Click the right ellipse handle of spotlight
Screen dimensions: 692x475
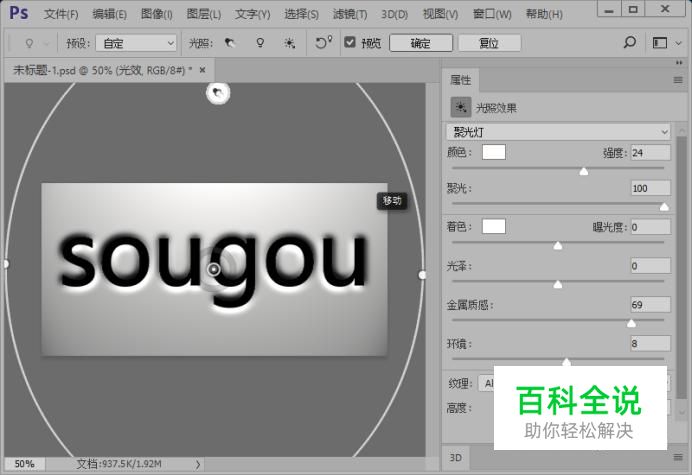click(422, 275)
